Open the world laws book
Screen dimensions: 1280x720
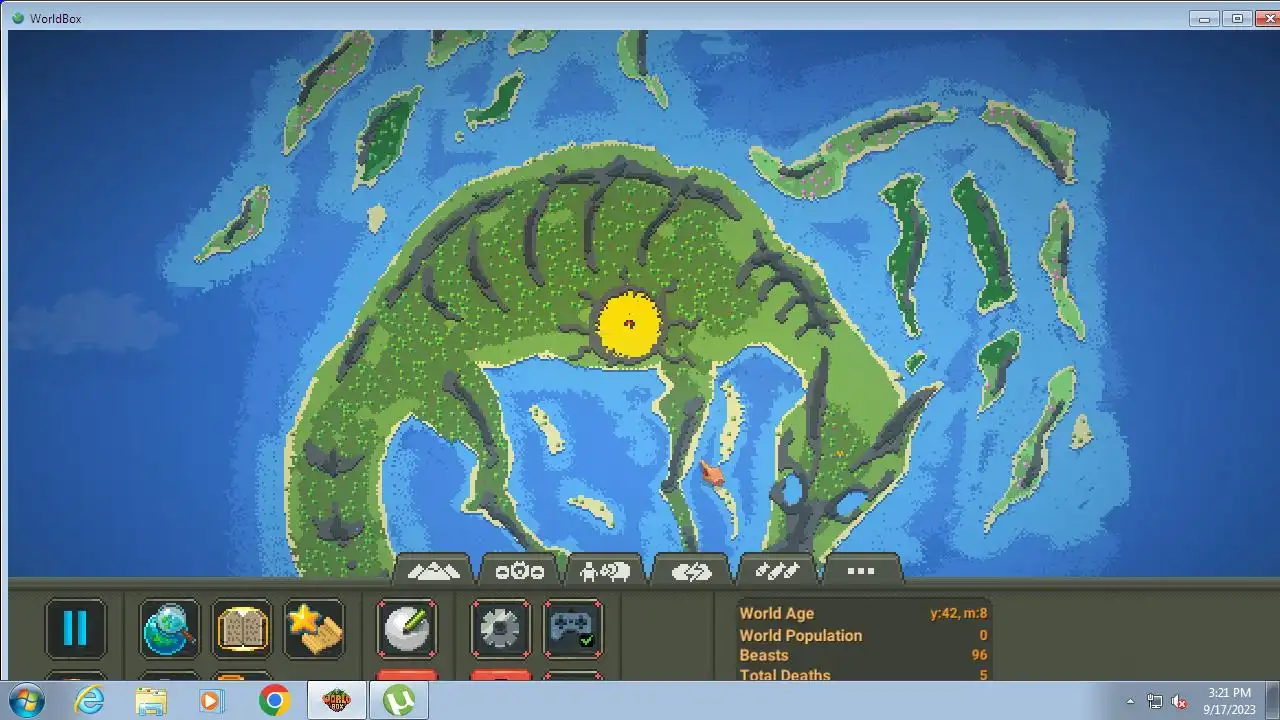241,628
